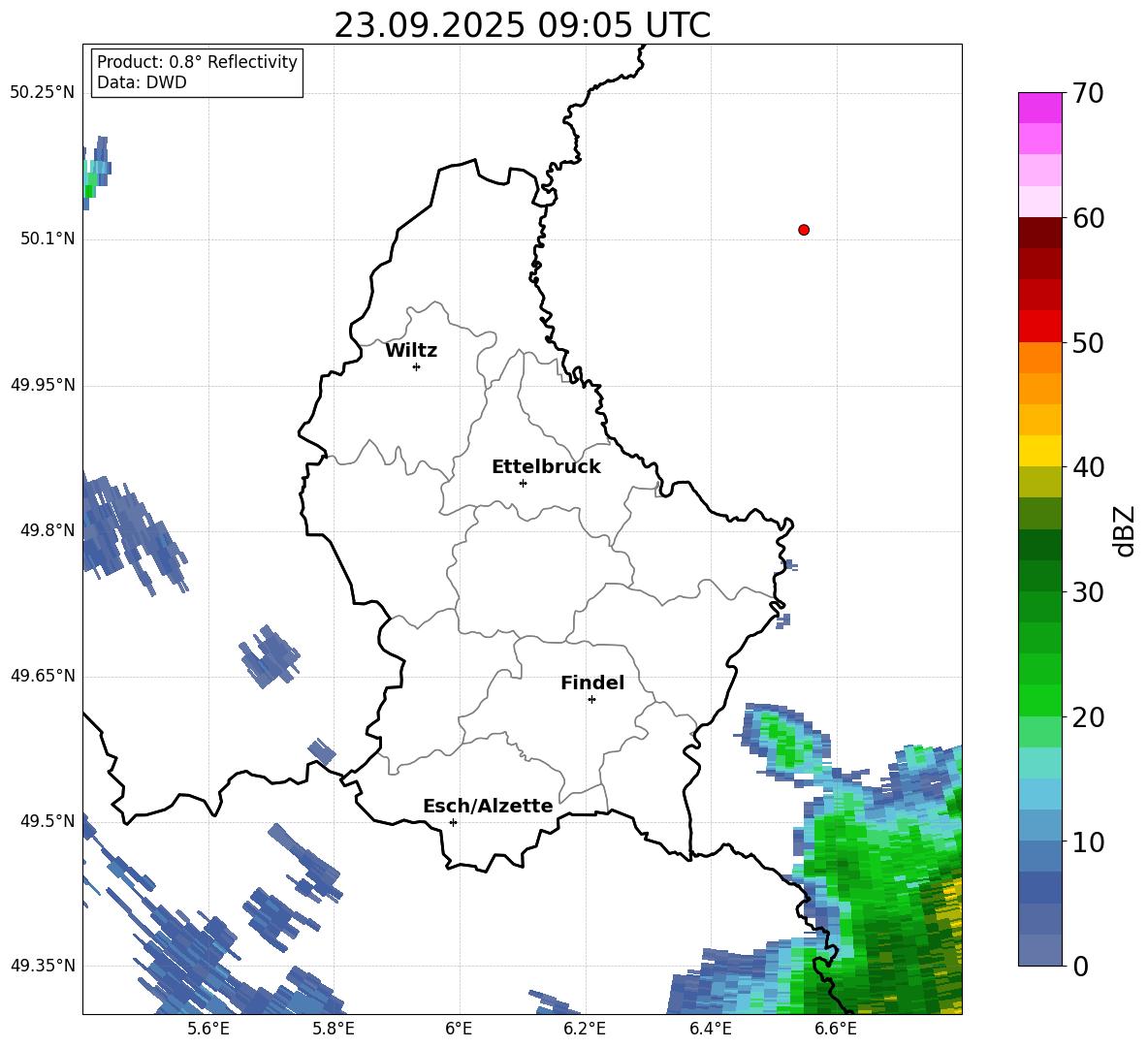Click the Findel station label

tap(592, 683)
